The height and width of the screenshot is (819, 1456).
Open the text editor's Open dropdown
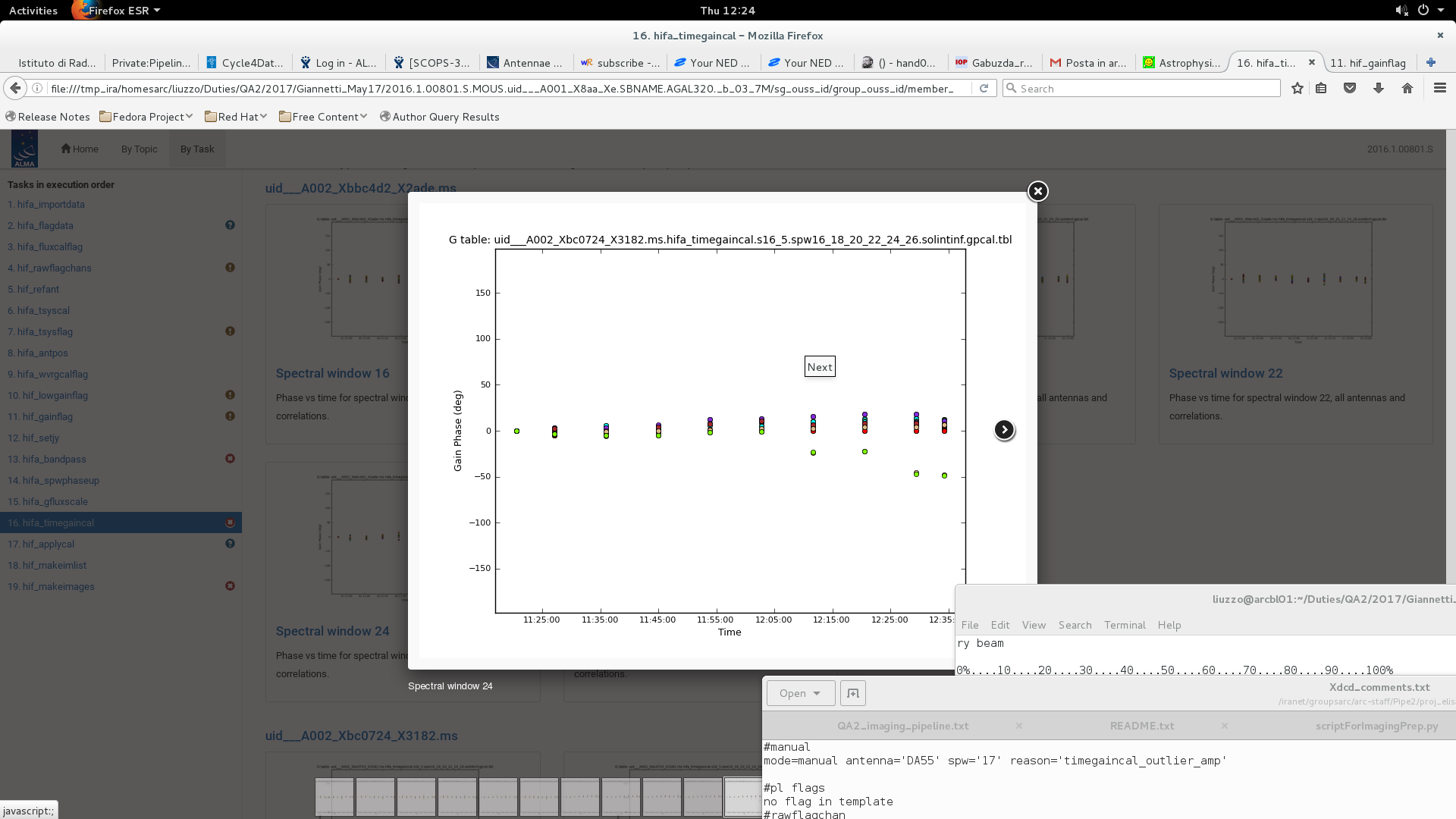click(801, 693)
